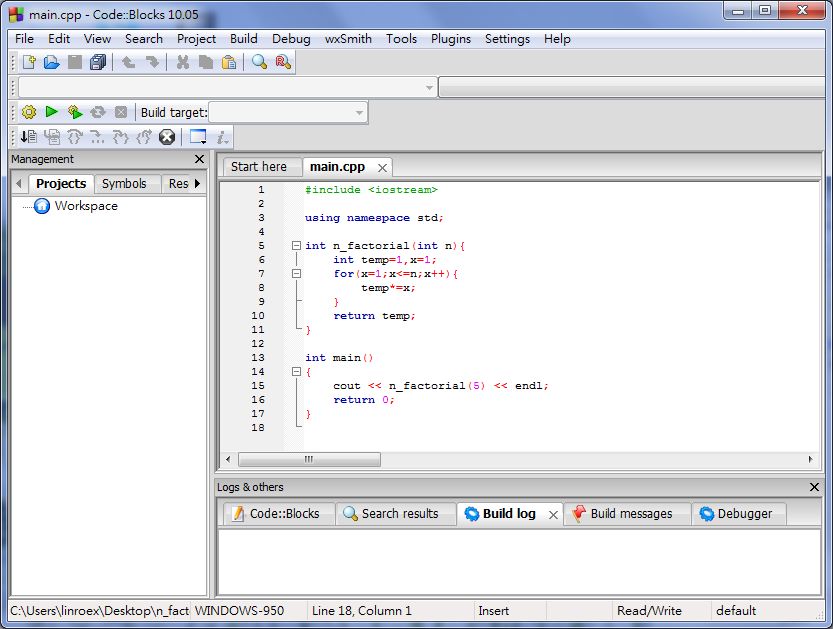The height and width of the screenshot is (629, 833).
Task: Collapse the for loop fold marker
Action: click(x=296, y=274)
